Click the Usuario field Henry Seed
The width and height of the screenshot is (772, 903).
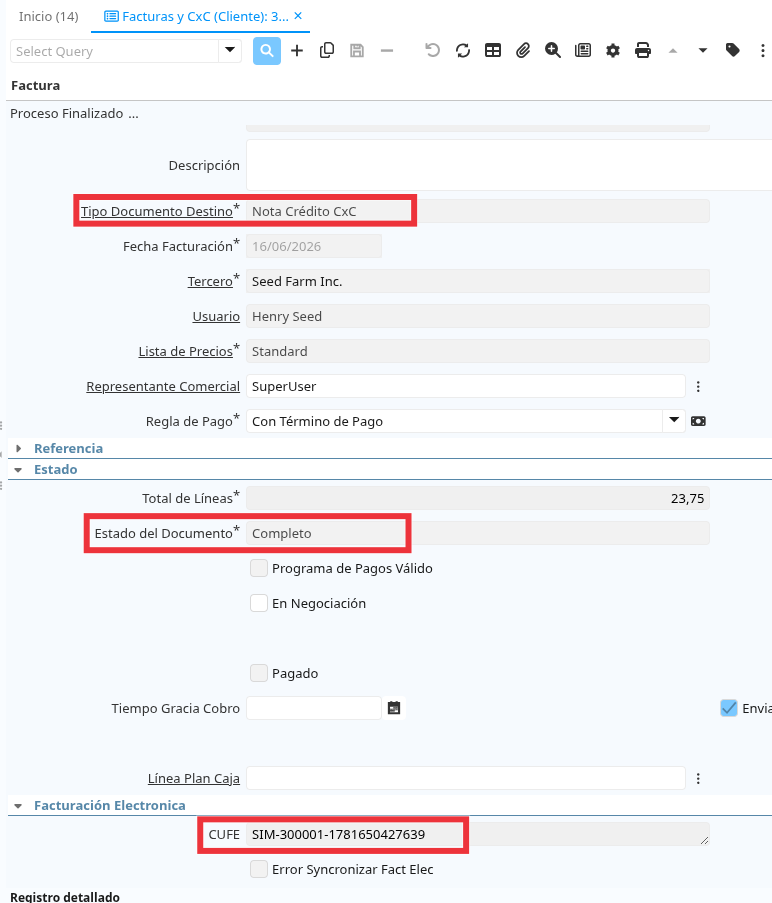tap(478, 316)
